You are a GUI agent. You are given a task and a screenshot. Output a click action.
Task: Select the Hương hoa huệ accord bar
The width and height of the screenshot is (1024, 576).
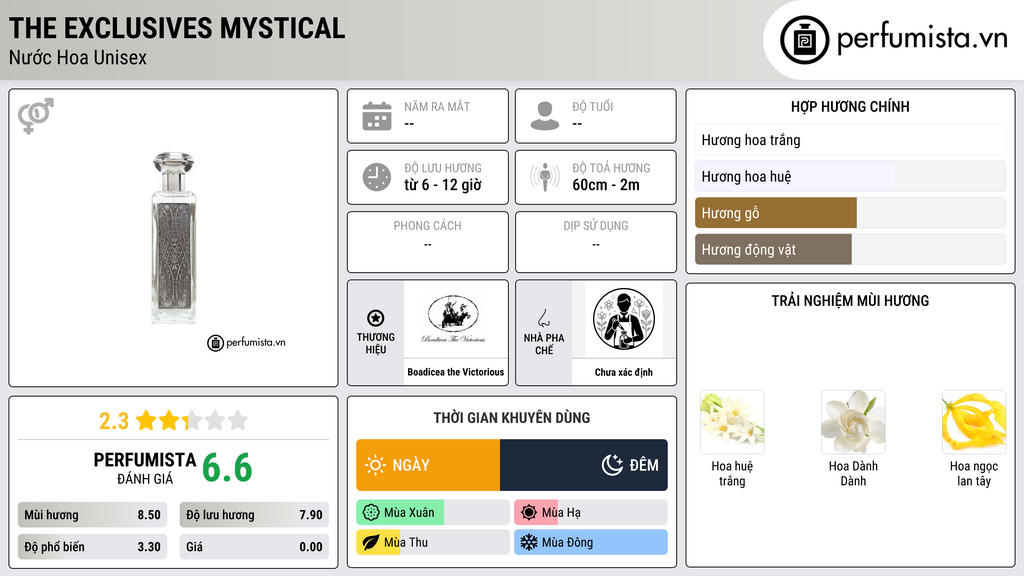tap(850, 176)
